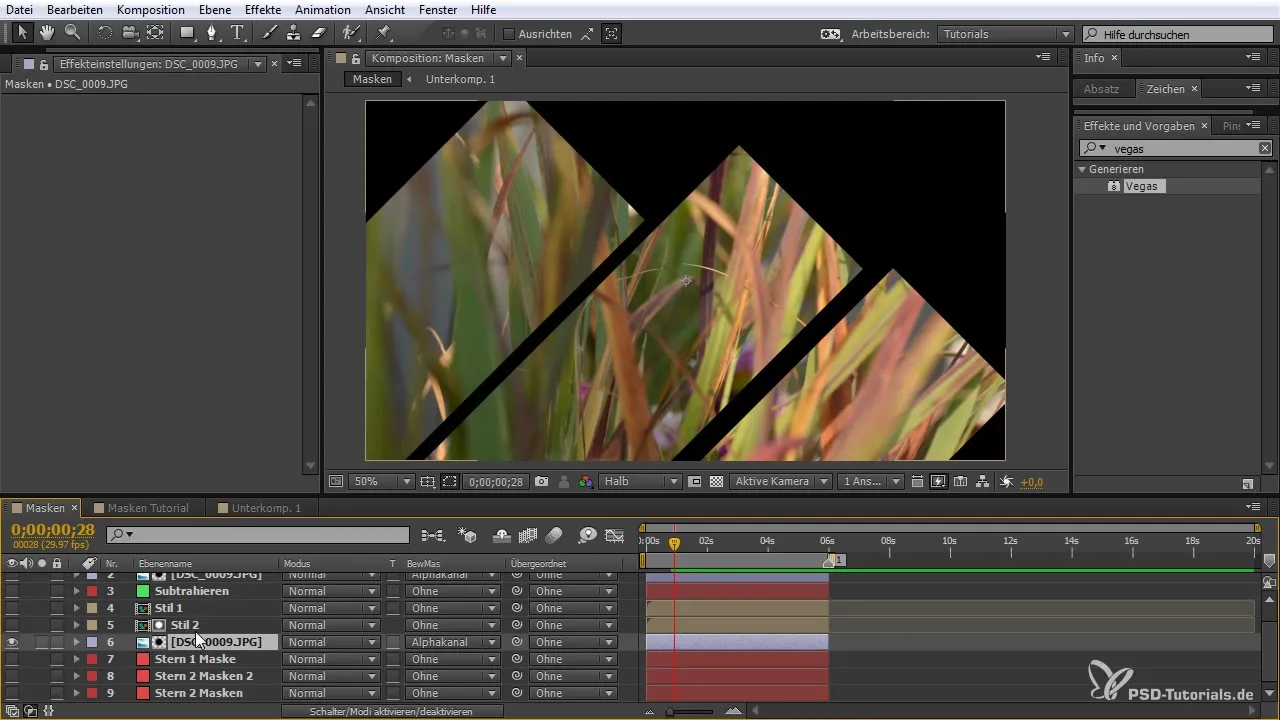The image size is (1280, 720).
Task: Select the Vegas effect in presets list
Action: pos(1142,186)
